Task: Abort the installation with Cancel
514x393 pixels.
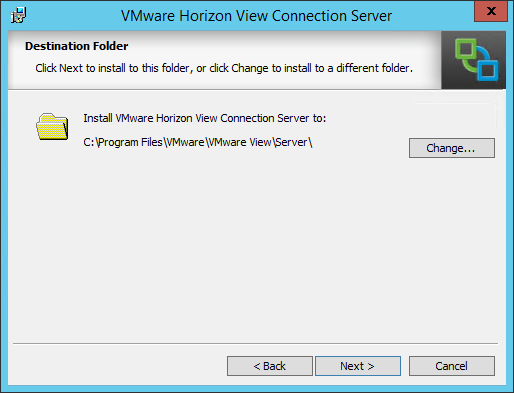Action: coord(452,366)
